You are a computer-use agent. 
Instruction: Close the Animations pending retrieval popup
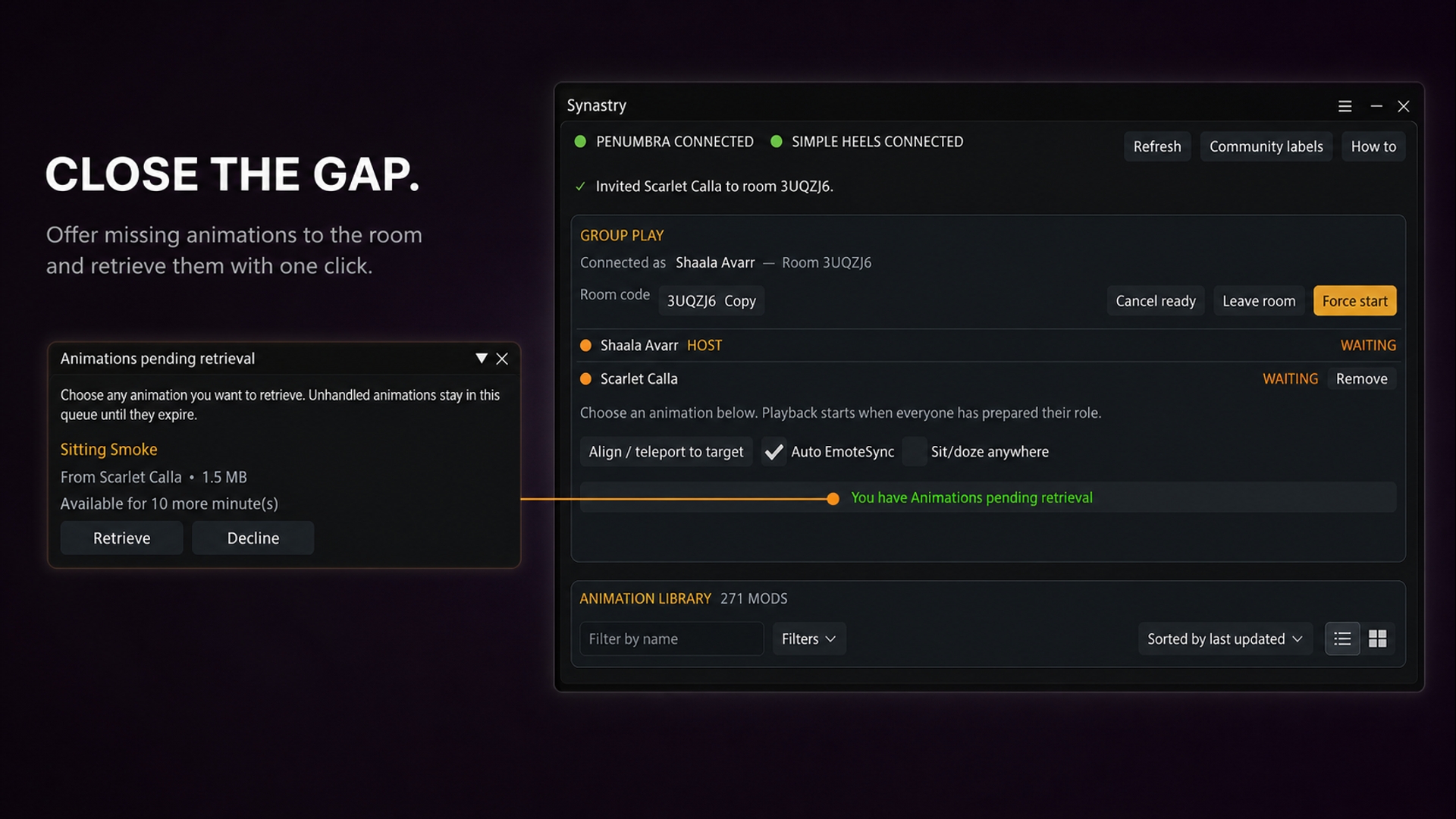click(x=502, y=359)
